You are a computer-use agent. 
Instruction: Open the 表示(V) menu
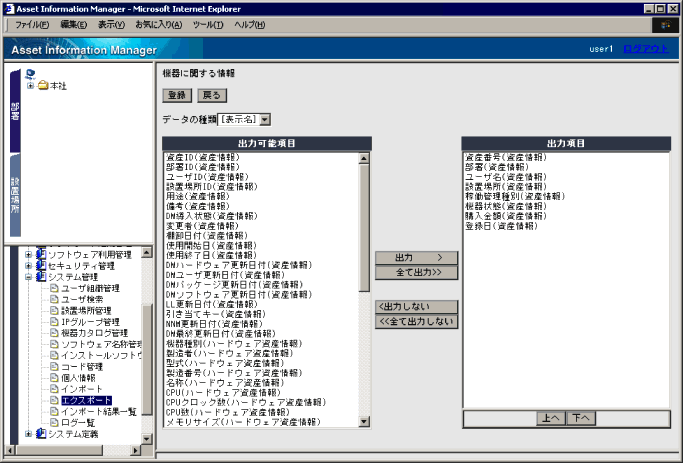tap(111, 25)
